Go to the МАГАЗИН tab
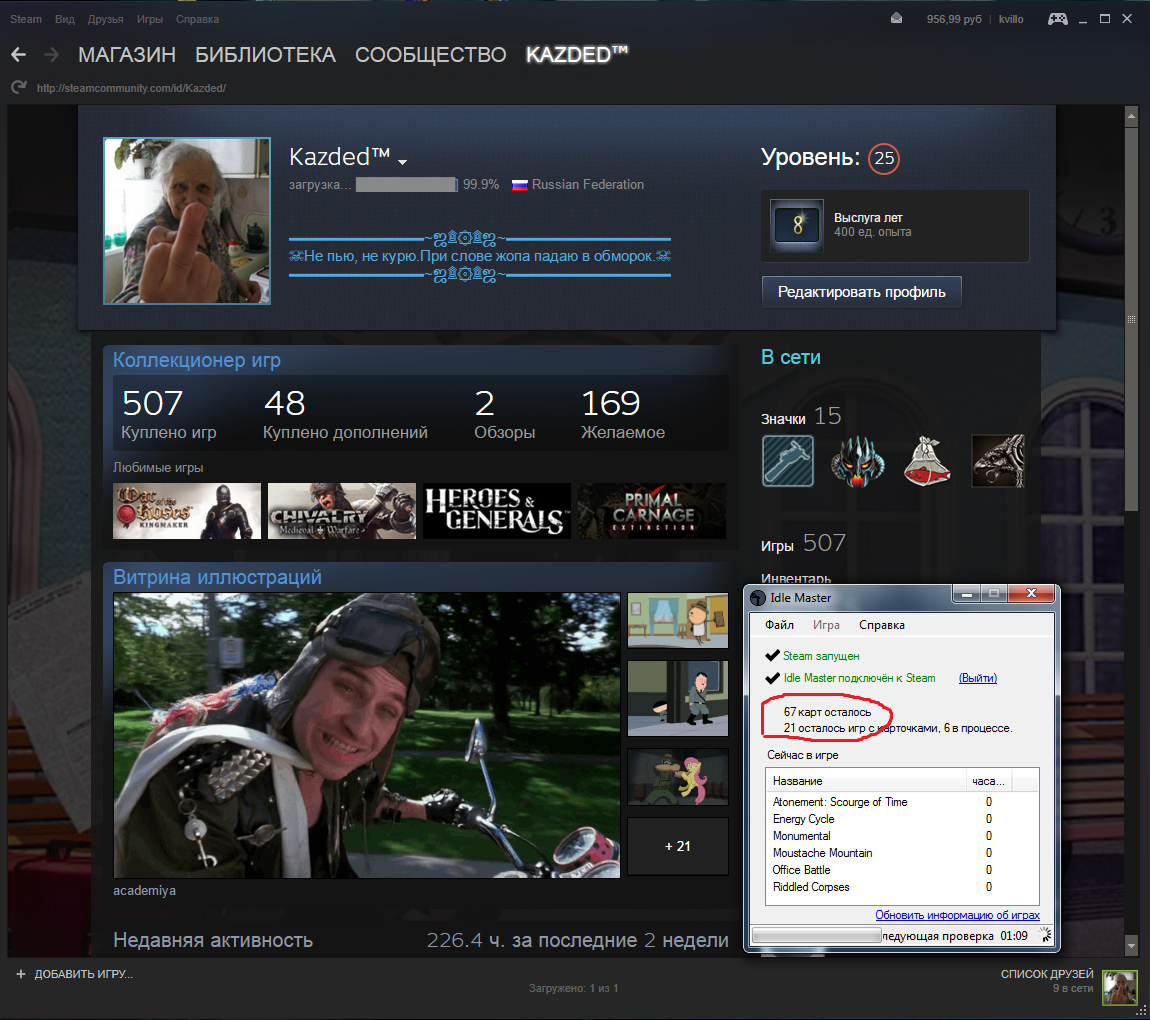The width and height of the screenshot is (1150, 1020). click(127, 55)
